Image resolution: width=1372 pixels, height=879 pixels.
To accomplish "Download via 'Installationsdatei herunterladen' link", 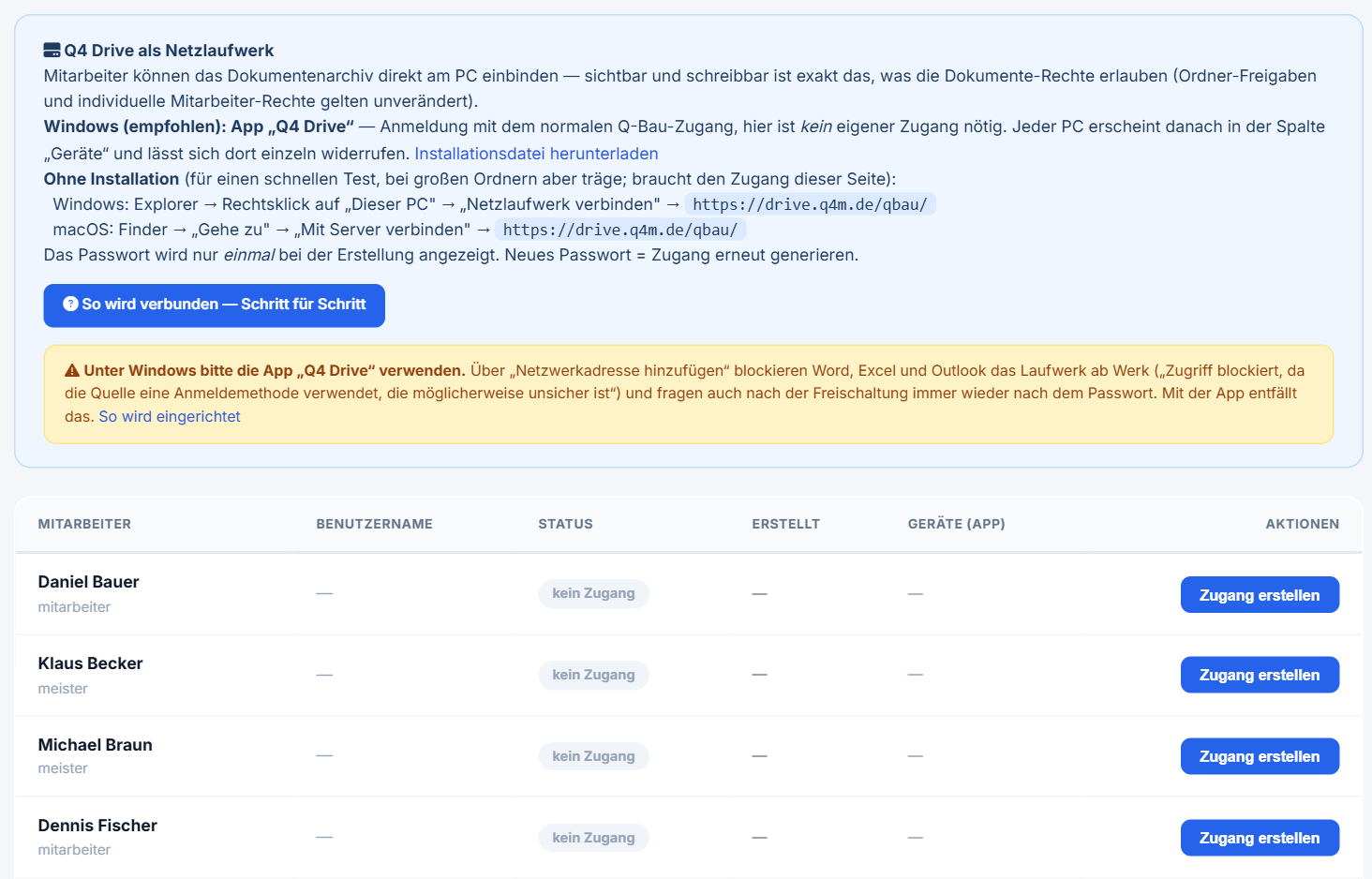I will coord(536,154).
